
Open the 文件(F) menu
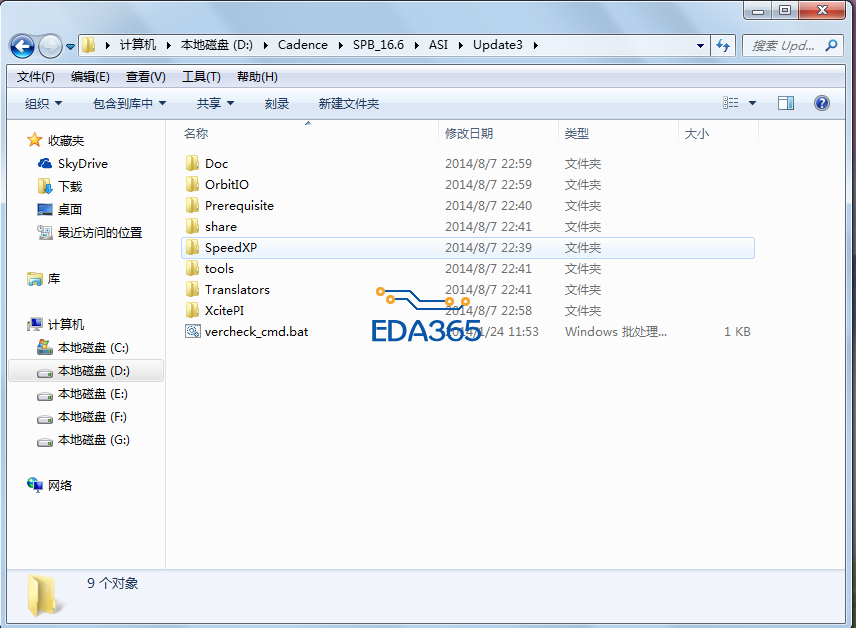coord(35,77)
